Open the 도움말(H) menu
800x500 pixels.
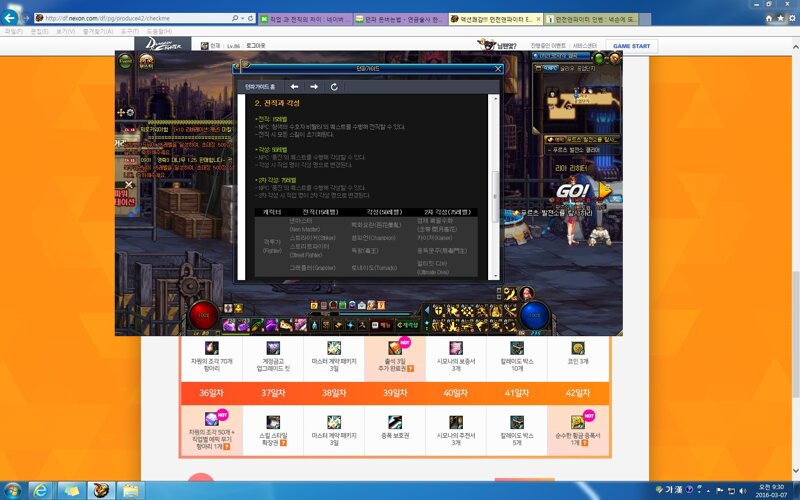(160, 32)
